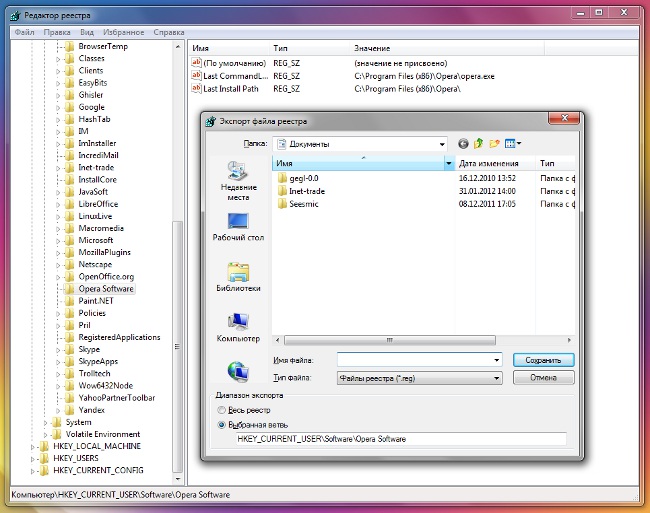
Task: Click the Microsoft folder icon in tree
Action: [70, 240]
